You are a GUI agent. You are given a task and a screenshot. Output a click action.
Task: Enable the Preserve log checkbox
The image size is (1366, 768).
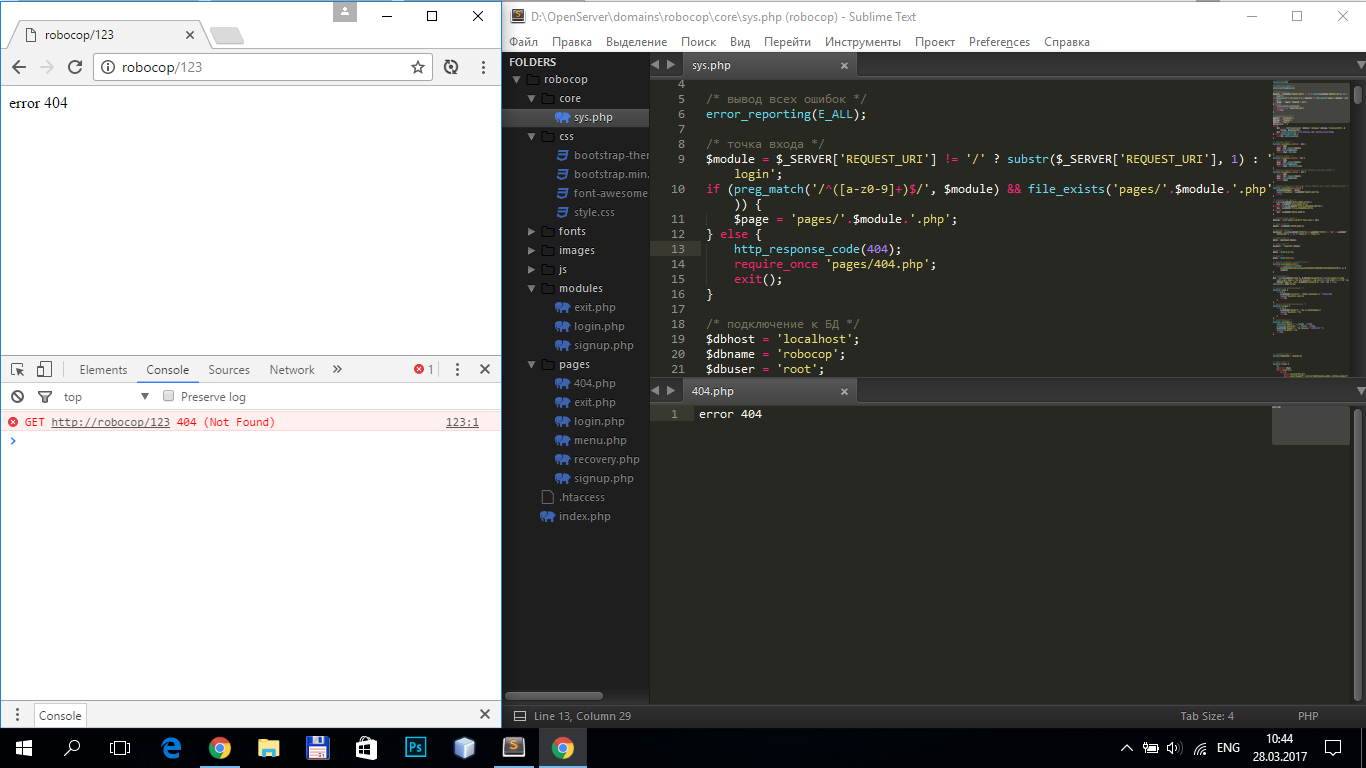pyautogui.click(x=169, y=397)
